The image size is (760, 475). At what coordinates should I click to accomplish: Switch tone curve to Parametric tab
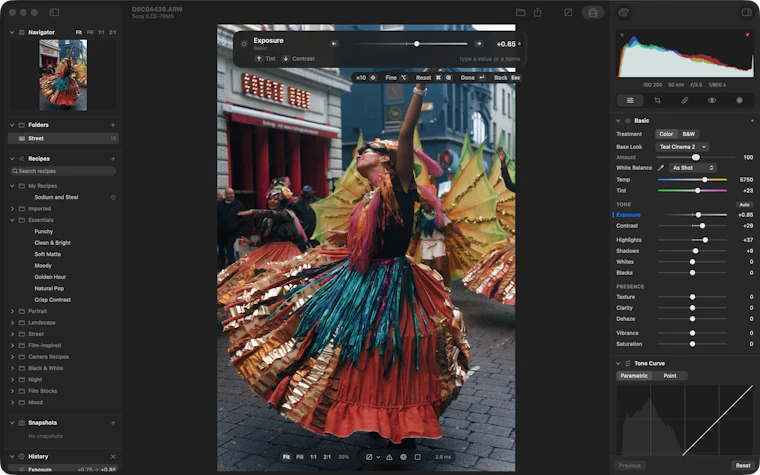coord(634,376)
